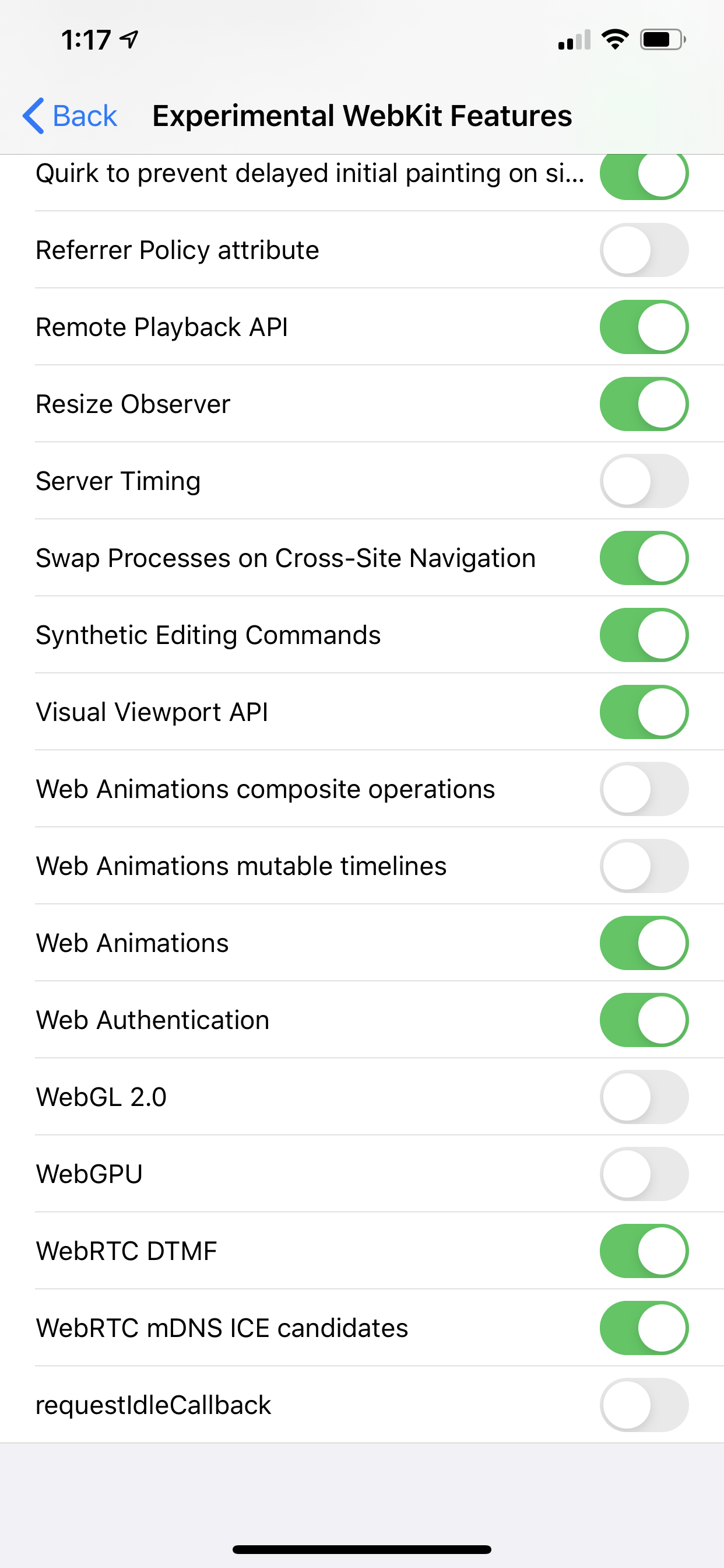724x1568 pixels.
Task: Switch off Visual Viewport API
Action: click(x=644, y=712)
